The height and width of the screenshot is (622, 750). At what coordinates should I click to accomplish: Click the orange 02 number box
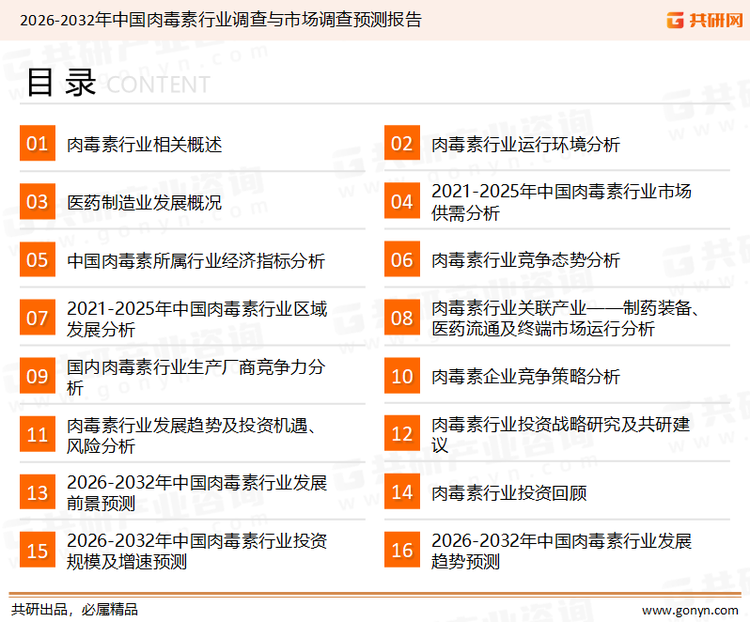pos(402,144)
